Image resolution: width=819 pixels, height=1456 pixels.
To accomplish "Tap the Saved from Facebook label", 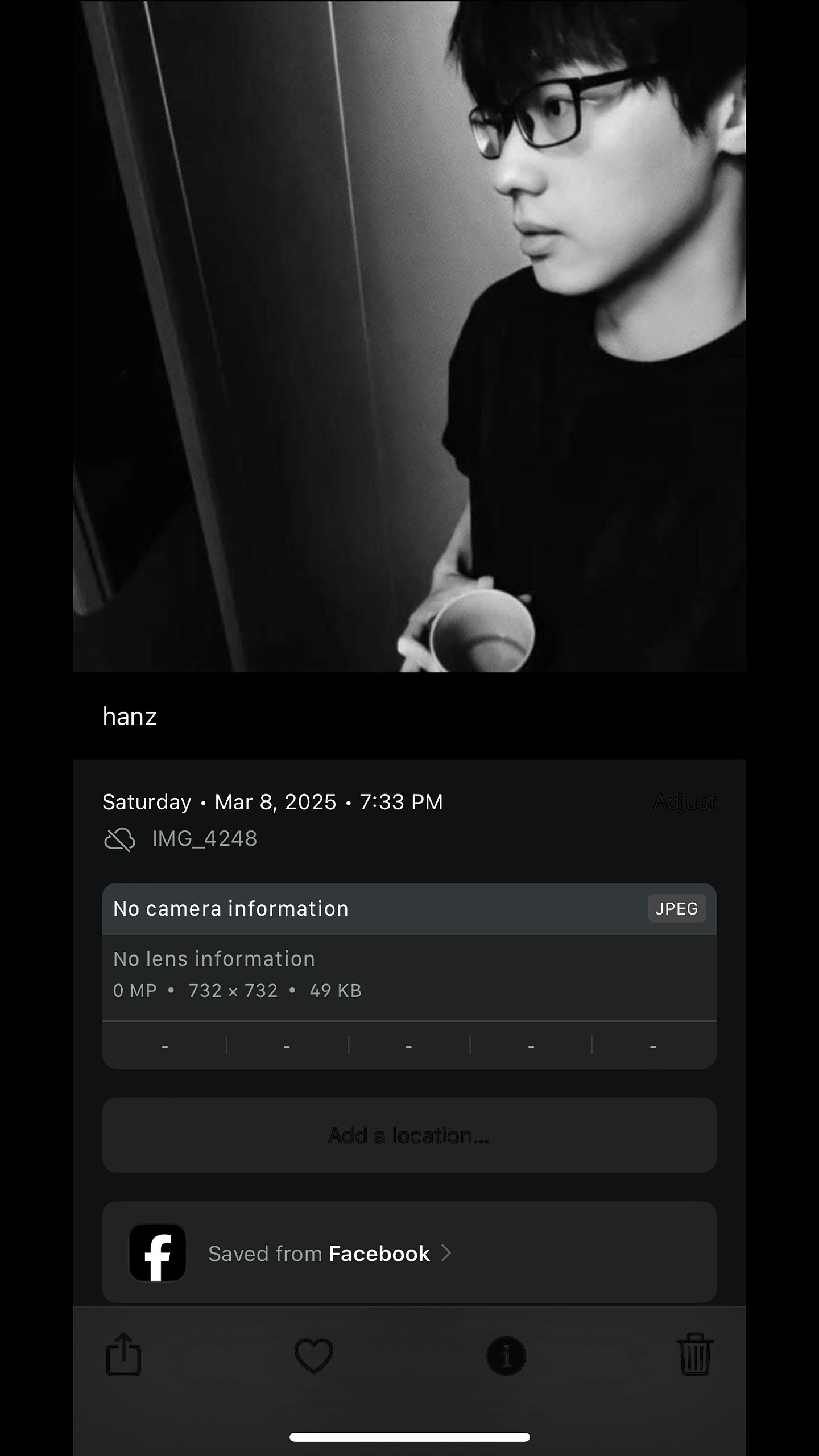I will (x=319, y=1254).
